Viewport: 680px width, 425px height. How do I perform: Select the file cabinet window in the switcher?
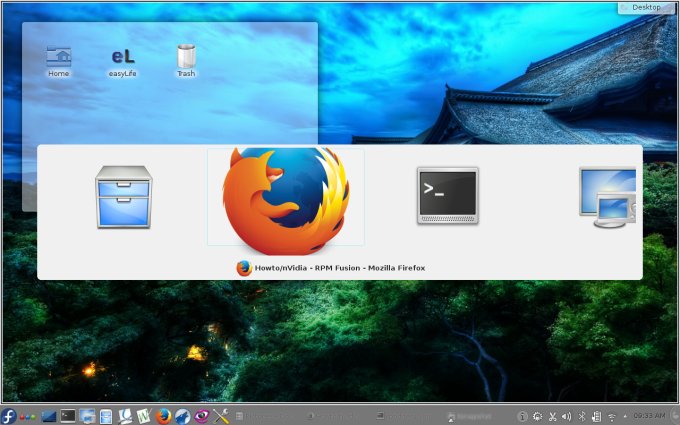tap(124, 197)
